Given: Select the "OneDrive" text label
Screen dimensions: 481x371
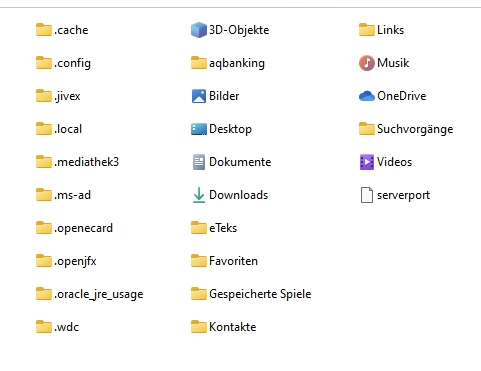Looking at the screenshot, I should [402, 96].
